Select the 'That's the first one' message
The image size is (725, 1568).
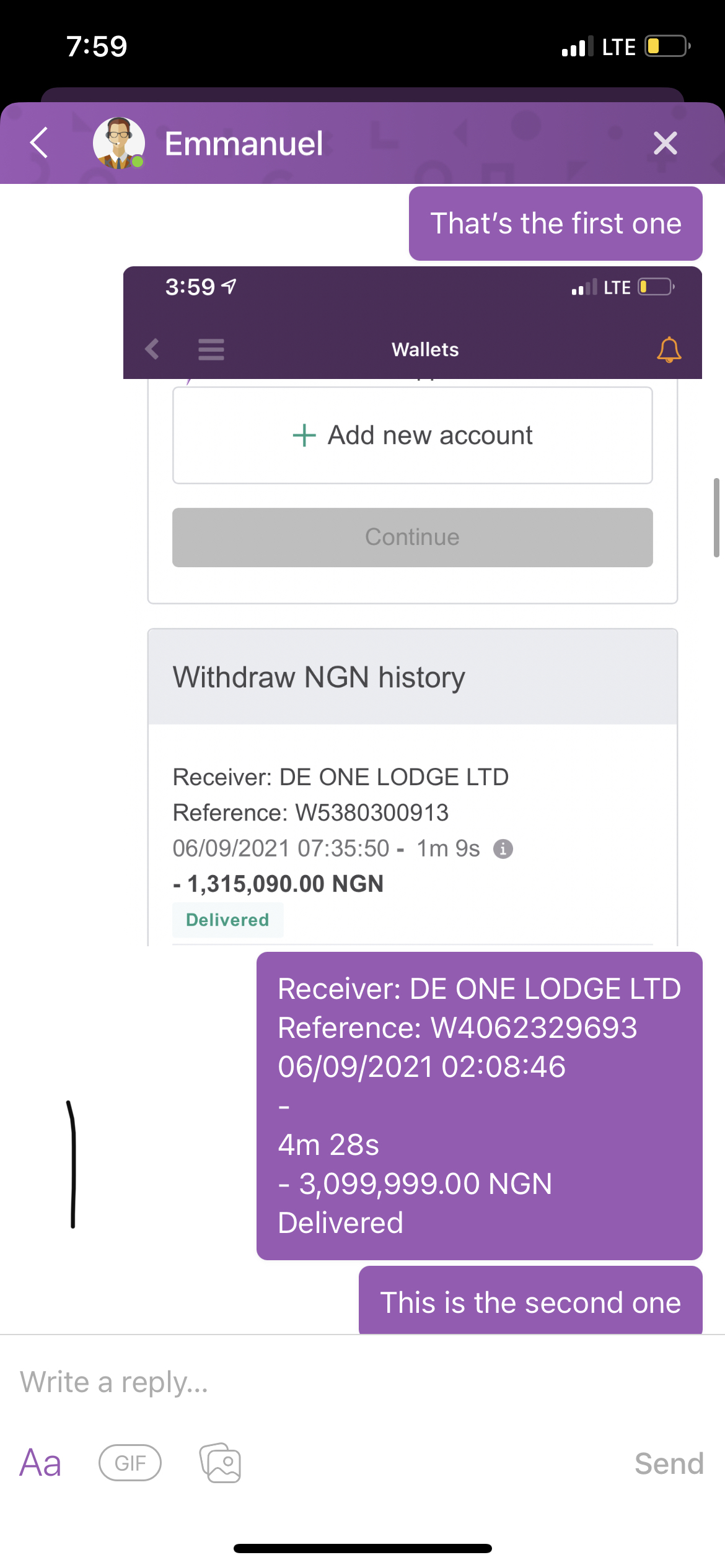pyautogui.click(x=556, y=223)
